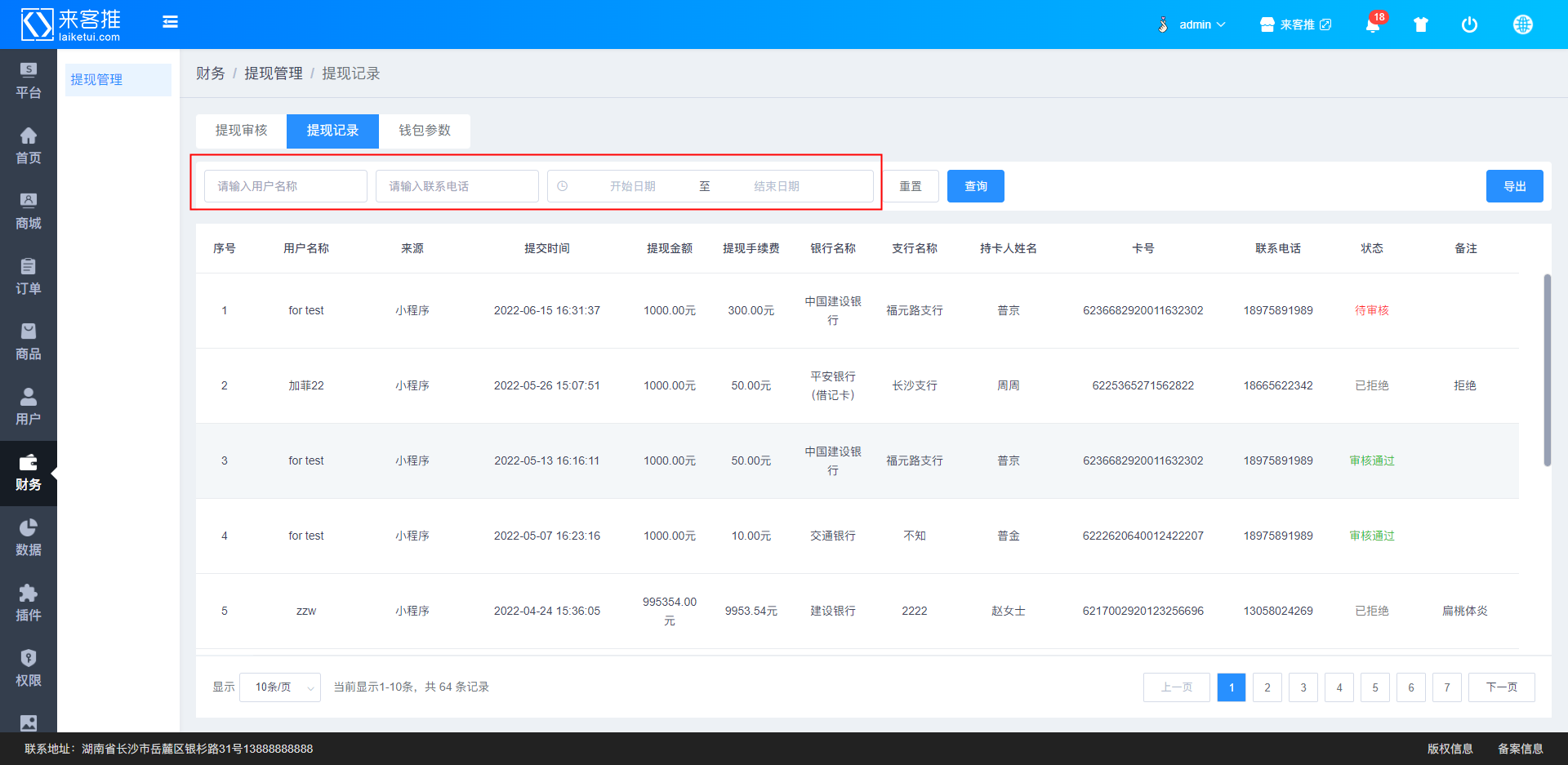1568x765 pixels.
Task: Open the notification bell with 18 alerts
Action: 1373,24
